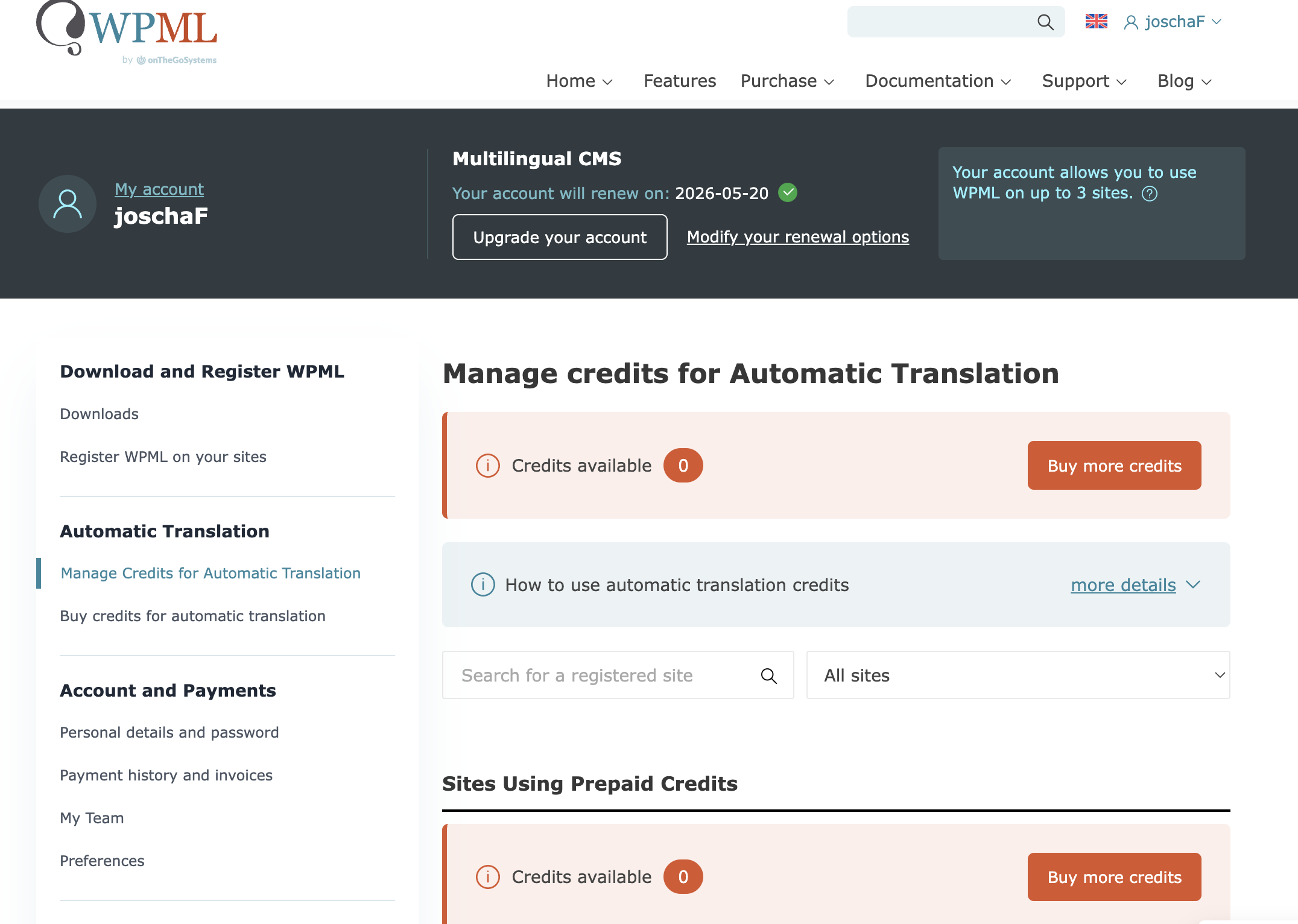Open the UK flag language selector
The height and width of the screenshot is (924, 1298).
click(1096, 22)
